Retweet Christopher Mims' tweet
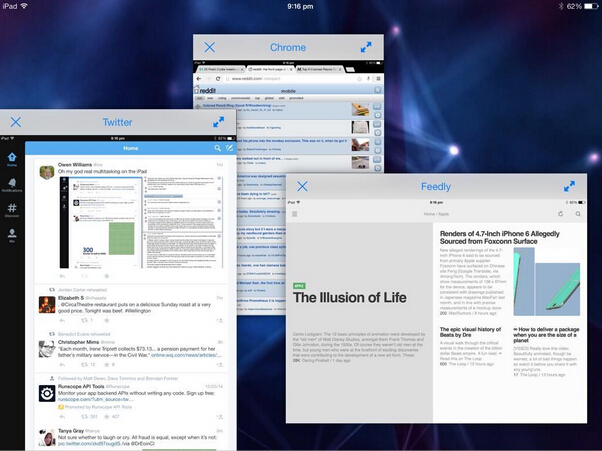Image resolution: width=602 pixels, height=451 pixels. pyautogui.click(x=84, y=365)
